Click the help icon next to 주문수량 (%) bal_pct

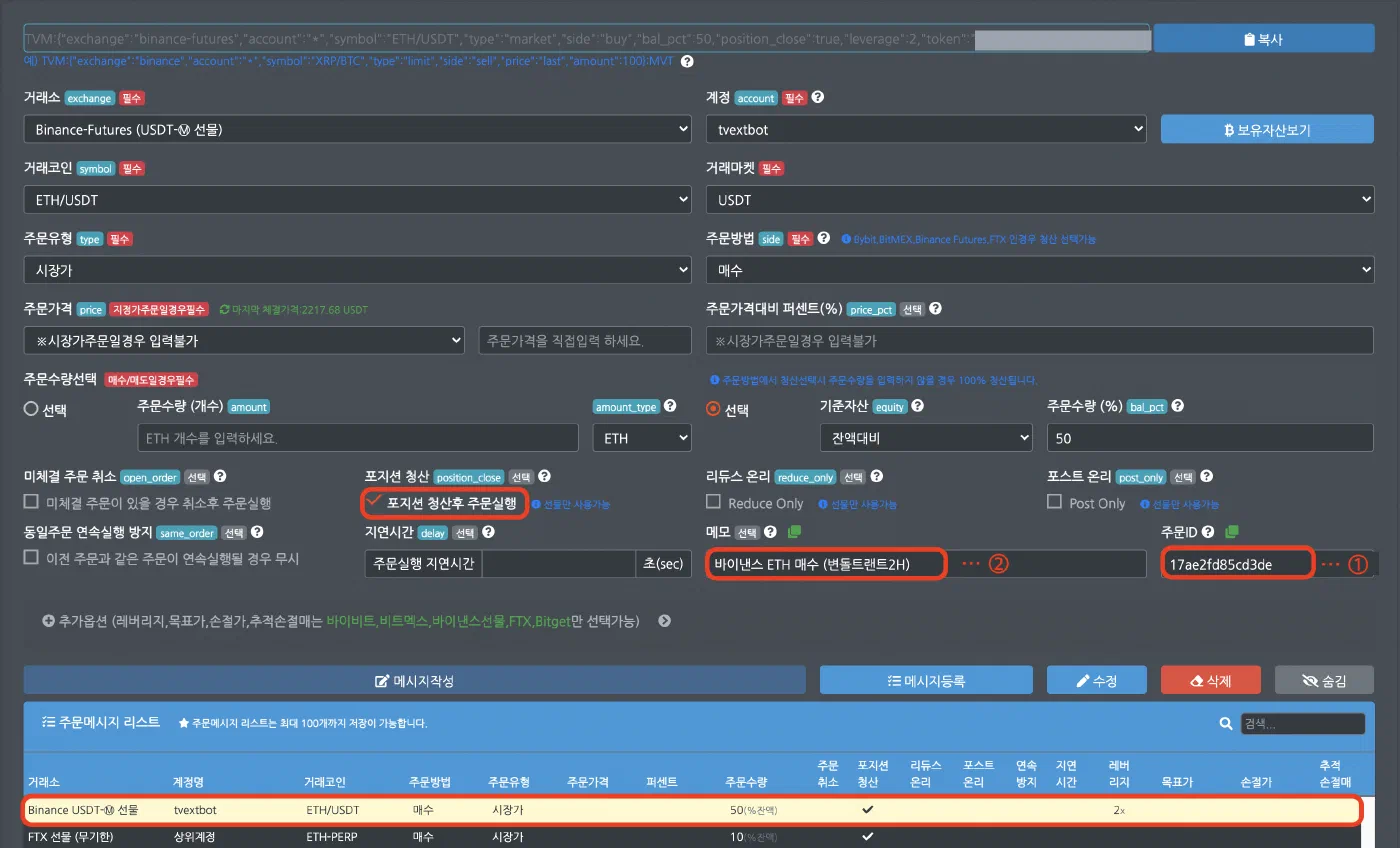(x=1178, y=407)
